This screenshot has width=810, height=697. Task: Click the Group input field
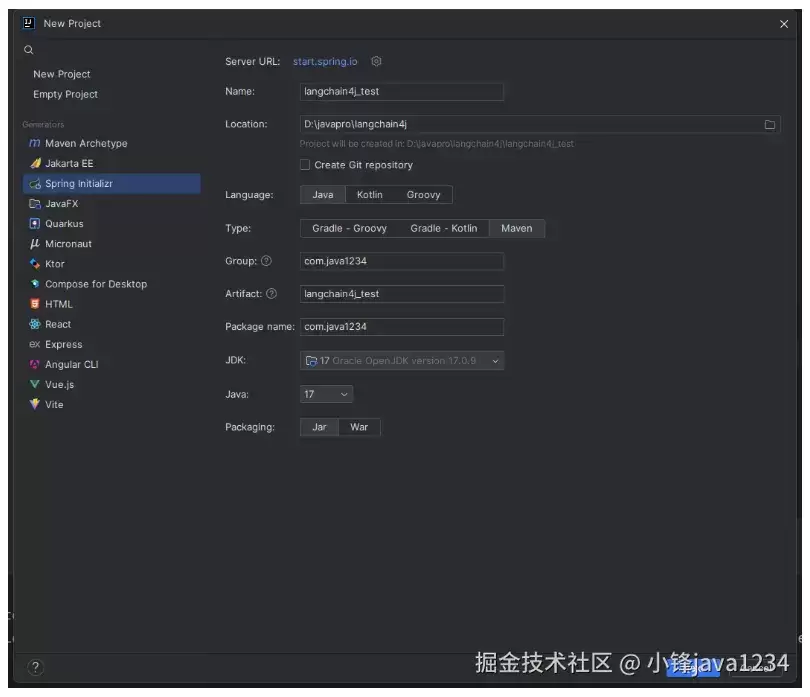coord(402,261)
